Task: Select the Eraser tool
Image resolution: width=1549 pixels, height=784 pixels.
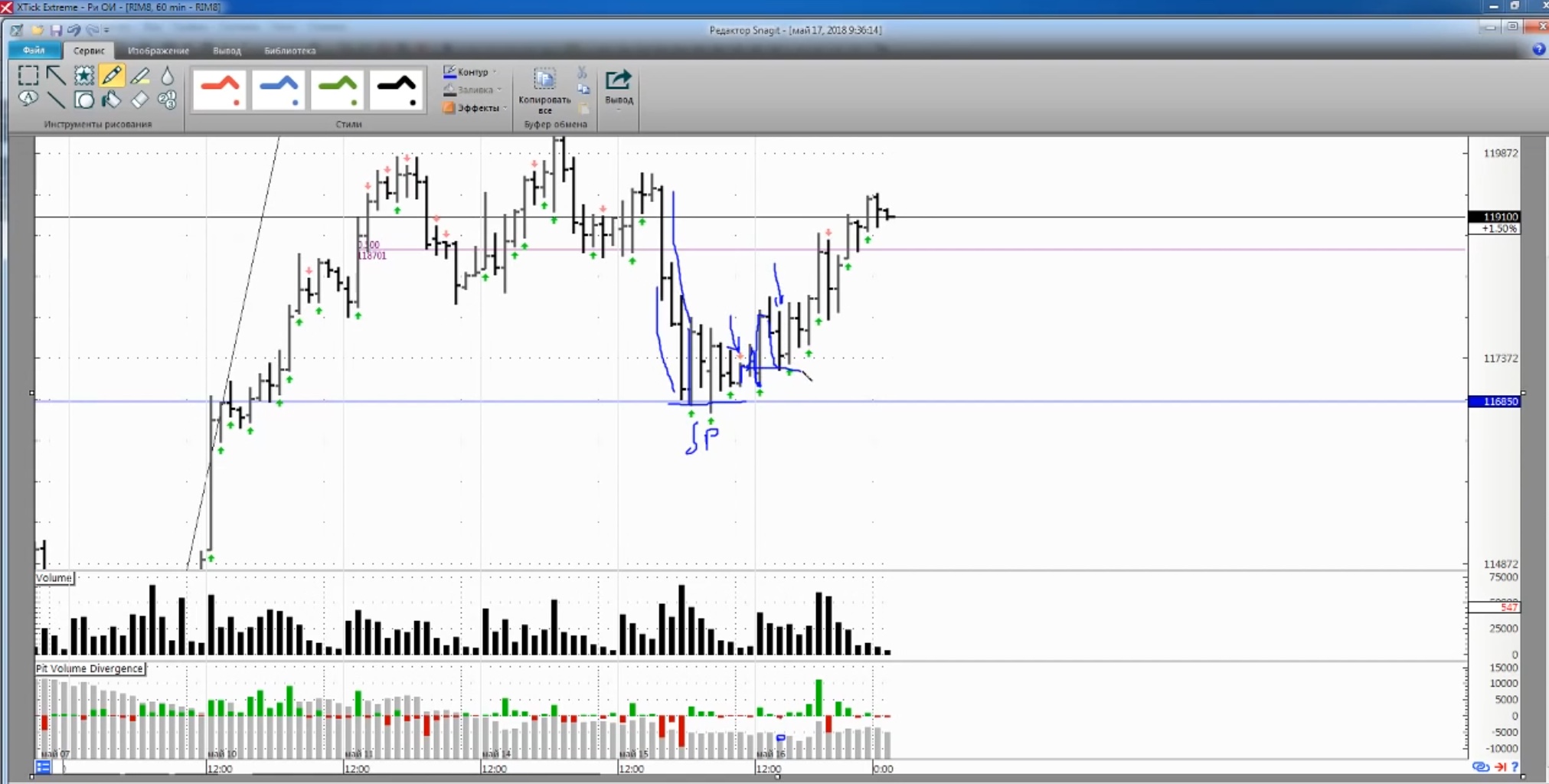Action: click(139, 100)
